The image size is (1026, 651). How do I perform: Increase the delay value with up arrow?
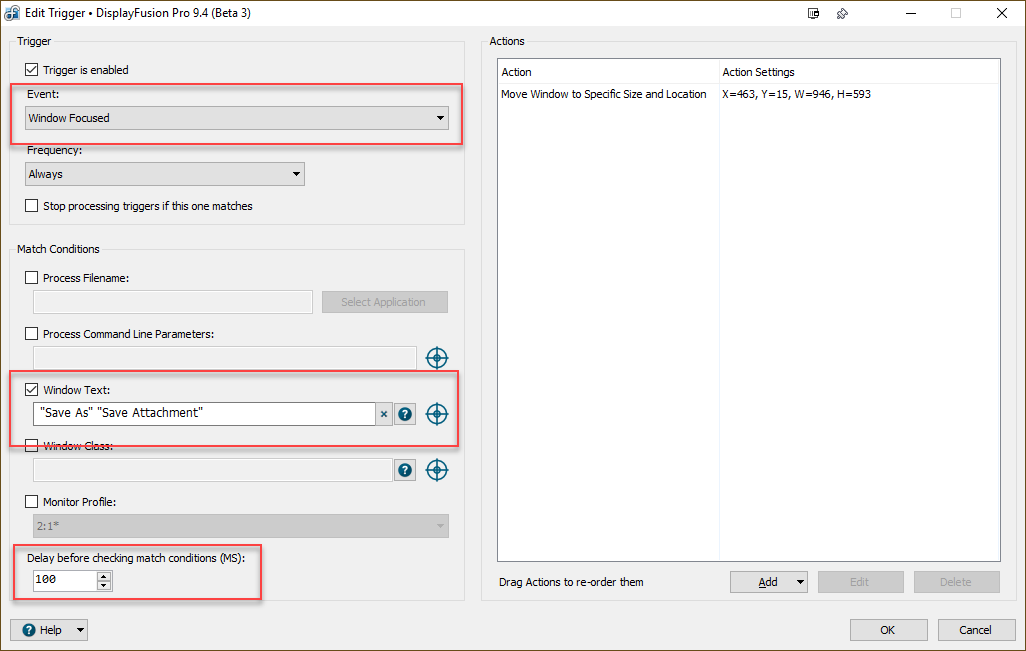(105, 575)
